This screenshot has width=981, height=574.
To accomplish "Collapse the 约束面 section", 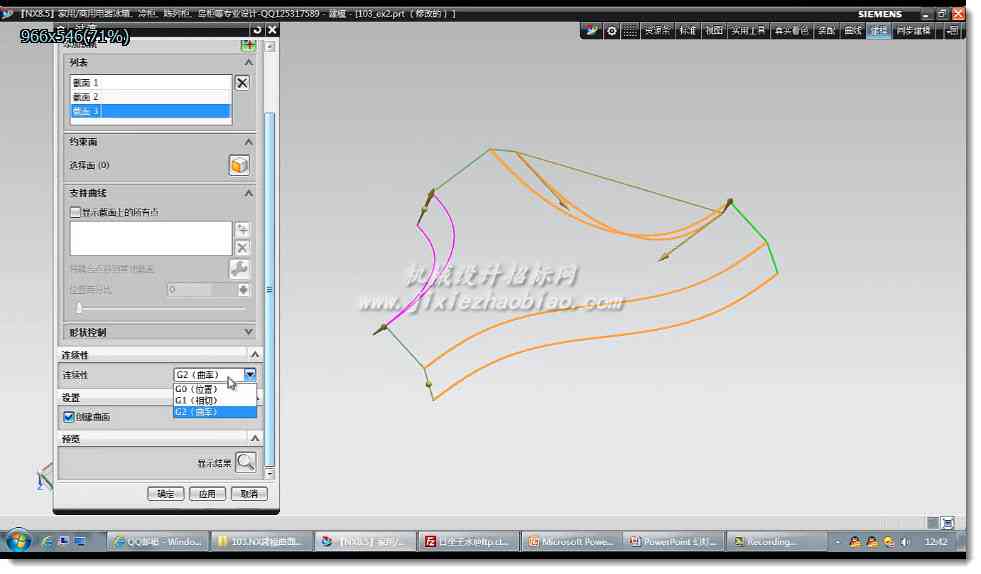I will [248, 142].
